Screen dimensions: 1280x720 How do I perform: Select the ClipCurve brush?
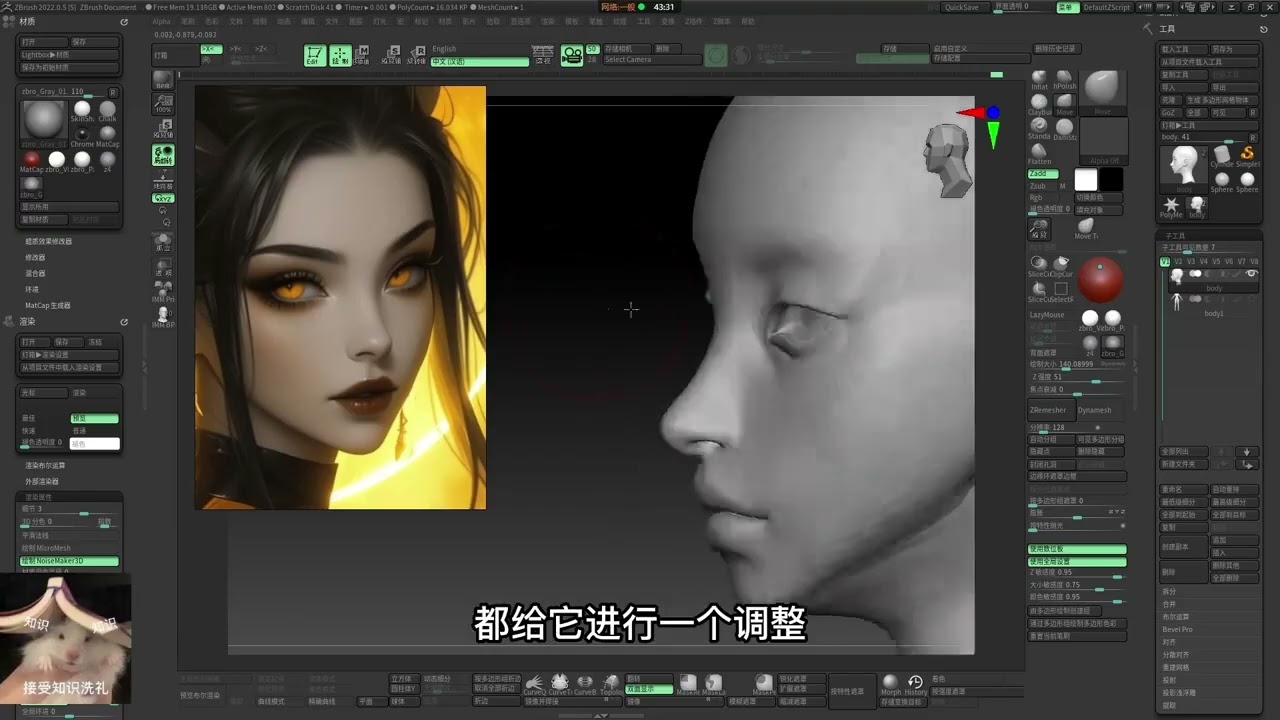point(1061,266)
